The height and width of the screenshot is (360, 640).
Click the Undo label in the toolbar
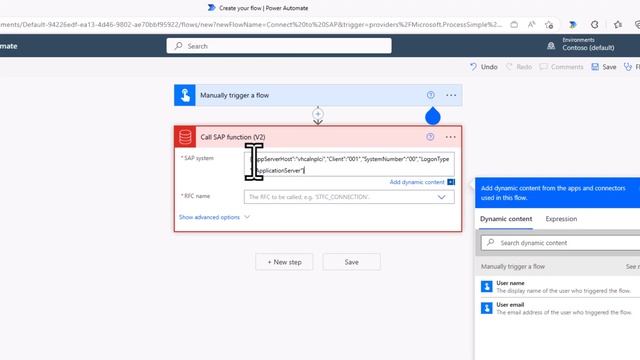pyautogui.click(x=489, y=67)
